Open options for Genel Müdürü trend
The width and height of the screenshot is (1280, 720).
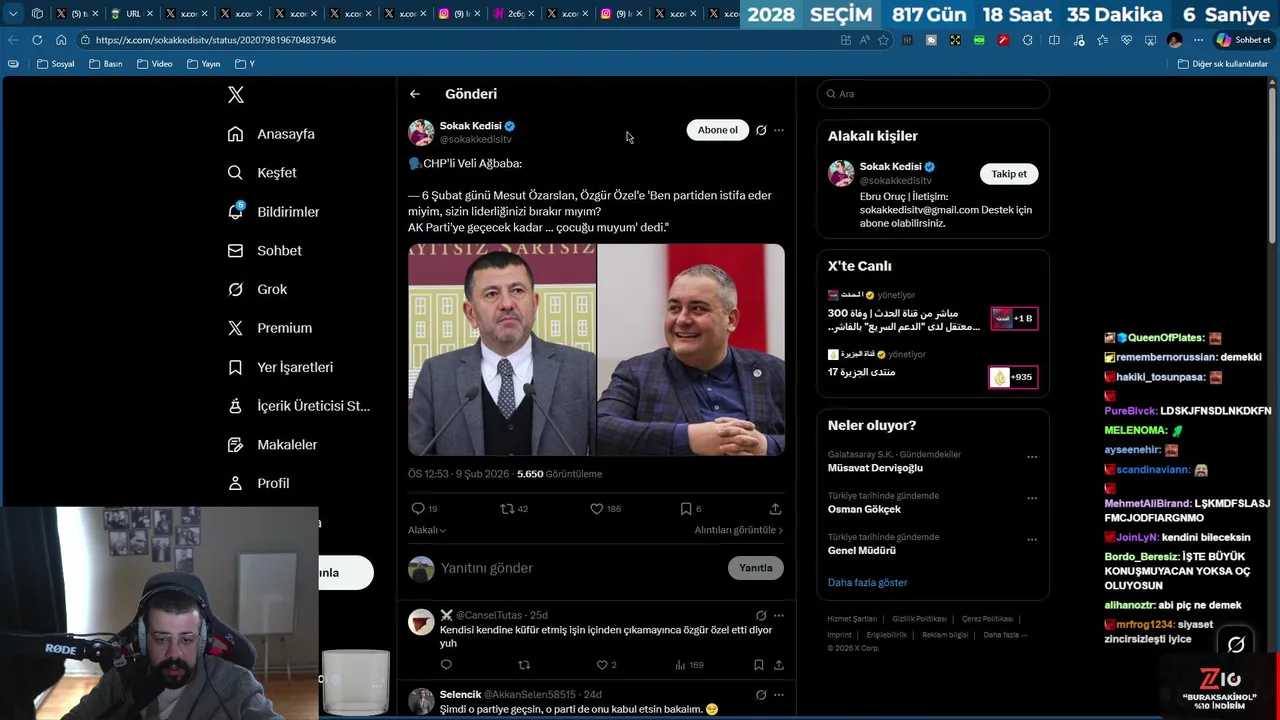coord(1032,539)
